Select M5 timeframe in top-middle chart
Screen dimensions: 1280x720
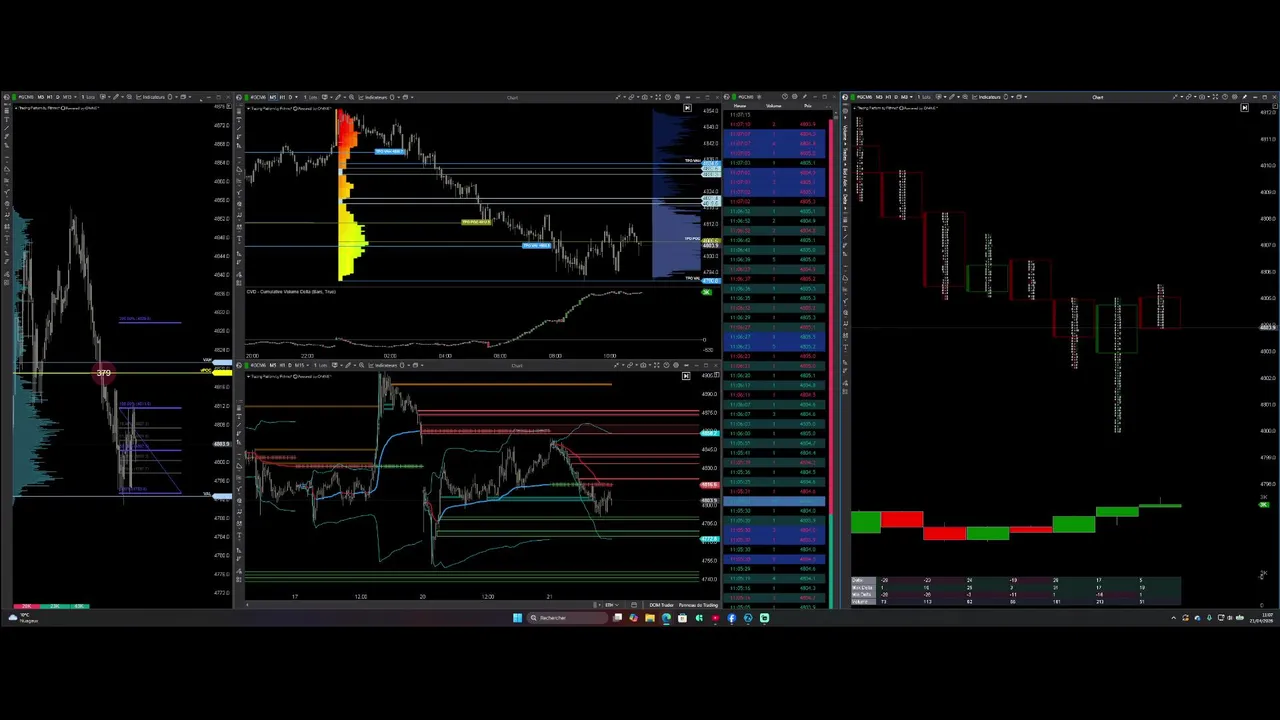click(273, 97)
